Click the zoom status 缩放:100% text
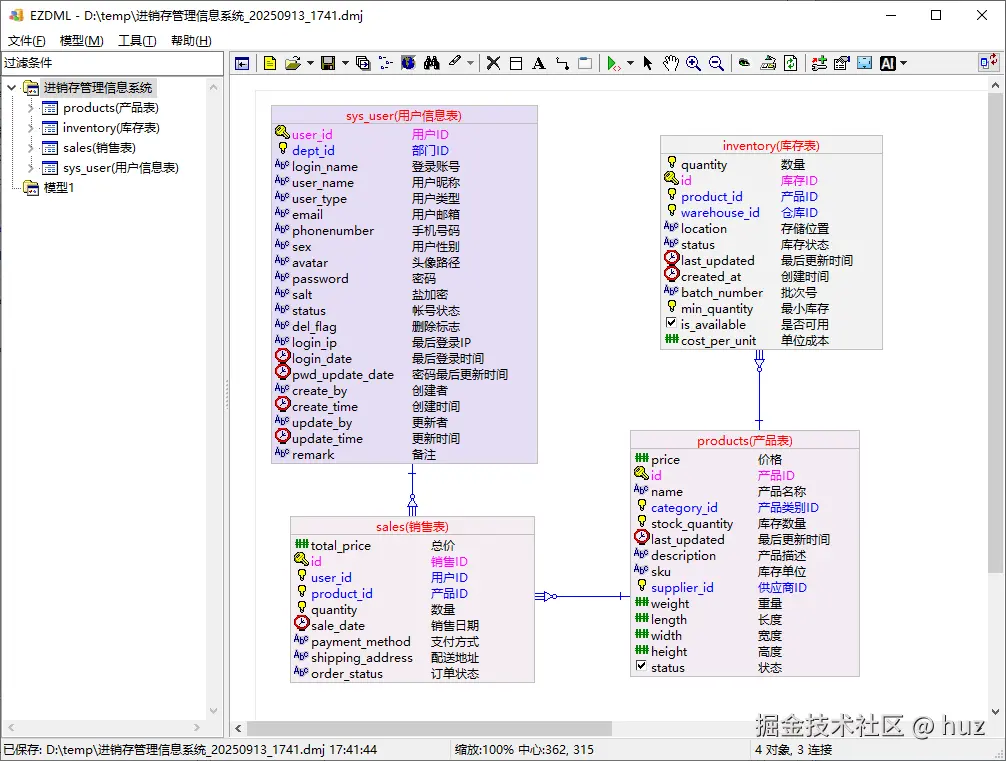Screen dimensions: 1006x761 (484, 749)
